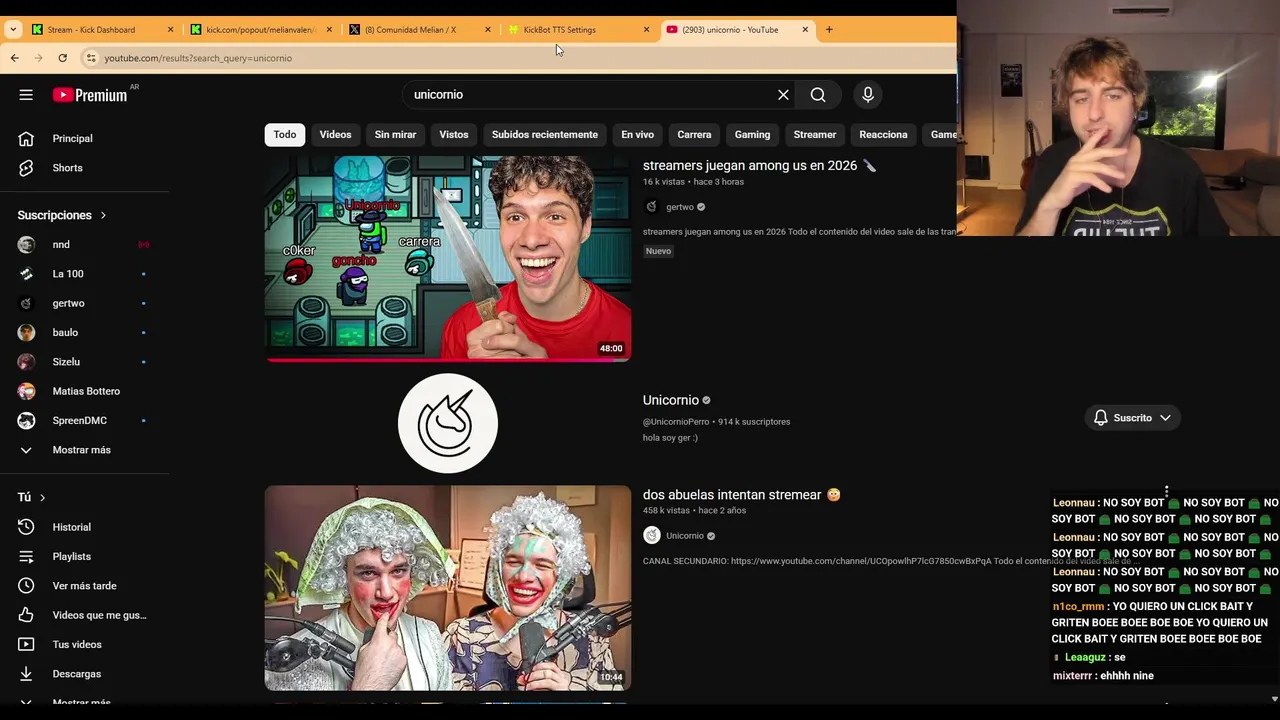
Task: Click Unicornio avatar under abuelas video
Action: 652,536
